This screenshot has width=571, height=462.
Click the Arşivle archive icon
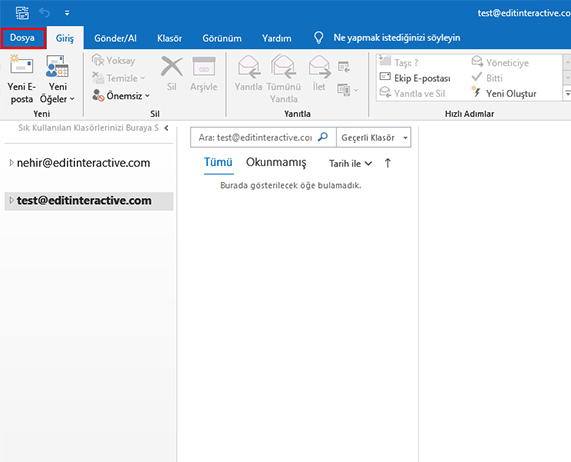point(204,74)
